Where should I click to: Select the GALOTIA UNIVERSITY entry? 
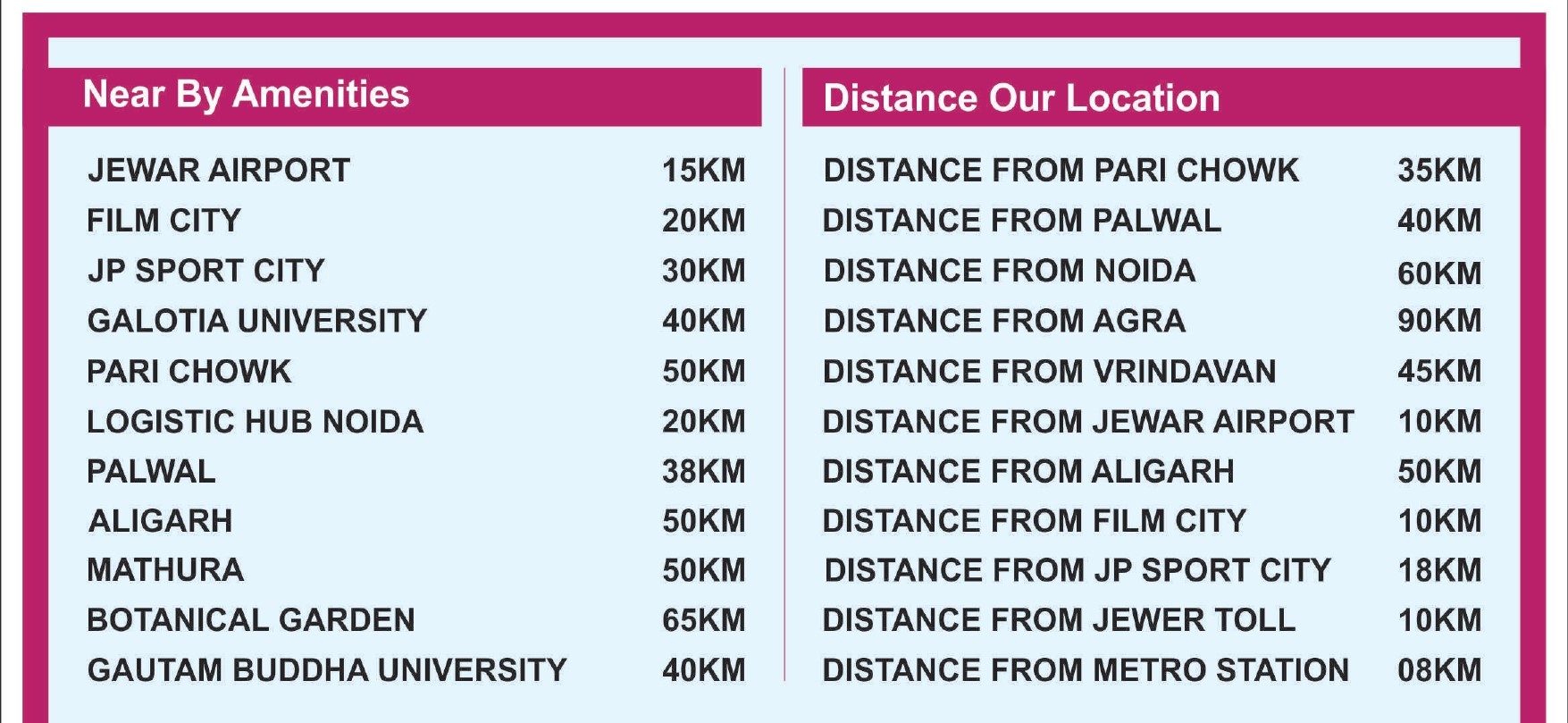pyautogui.click(x=416, y=321)
